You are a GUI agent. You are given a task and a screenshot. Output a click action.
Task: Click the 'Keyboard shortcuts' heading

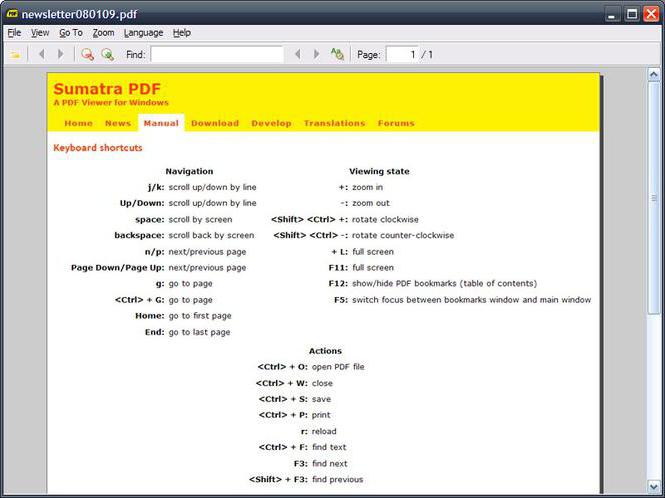tap(98, 148)
